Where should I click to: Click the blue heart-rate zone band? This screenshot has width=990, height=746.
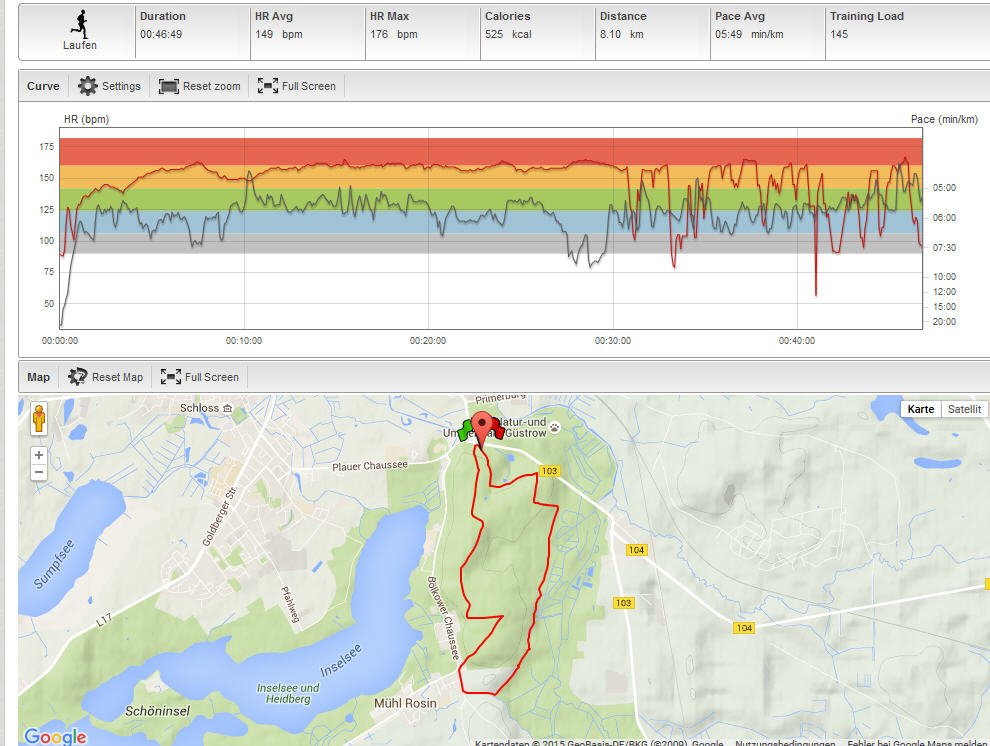pos(491,222)
